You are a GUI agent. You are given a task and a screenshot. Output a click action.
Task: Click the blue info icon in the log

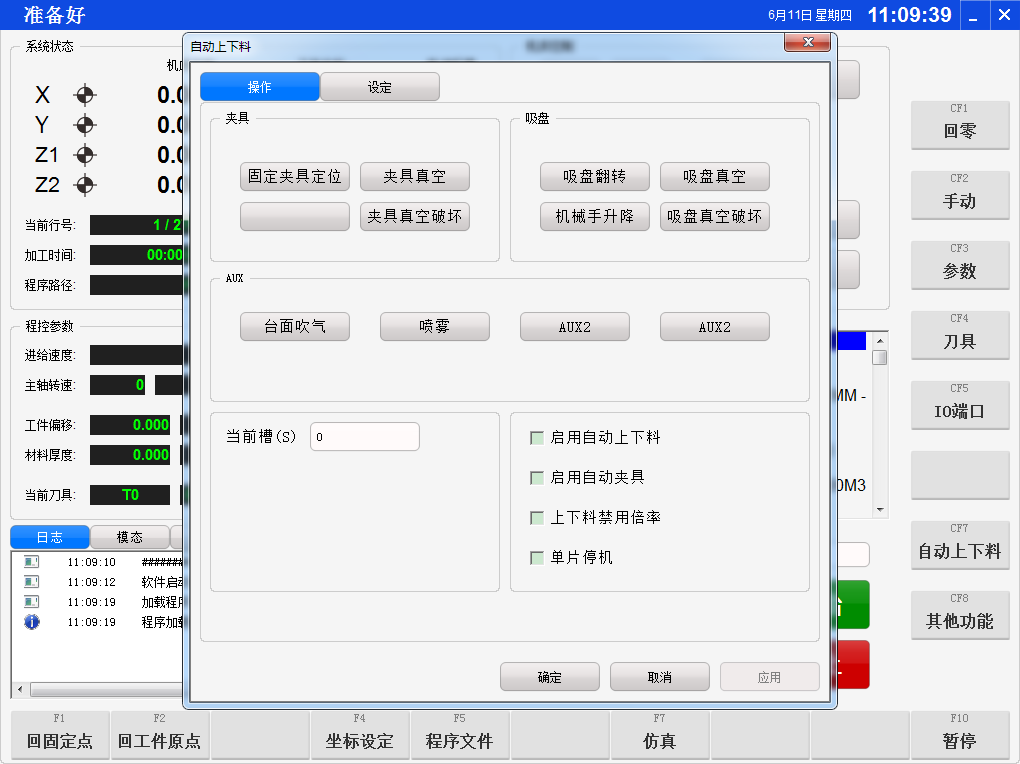coord(31,622)
